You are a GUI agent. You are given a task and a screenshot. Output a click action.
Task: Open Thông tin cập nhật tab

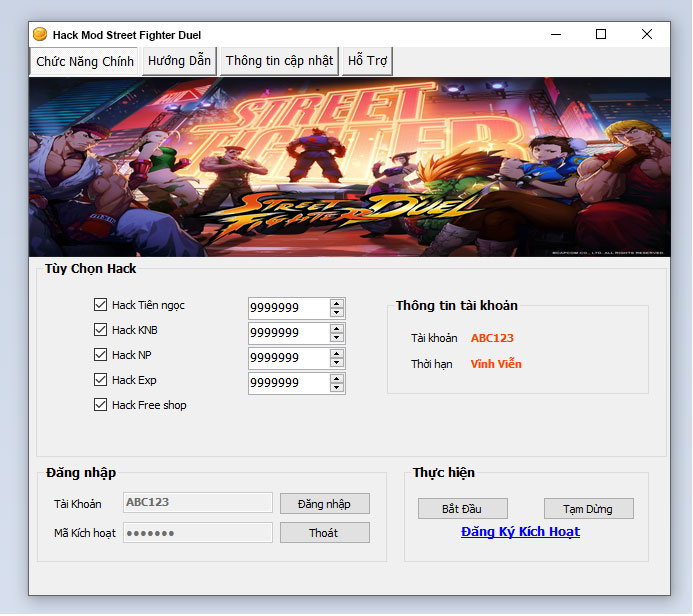click(279, 61)
